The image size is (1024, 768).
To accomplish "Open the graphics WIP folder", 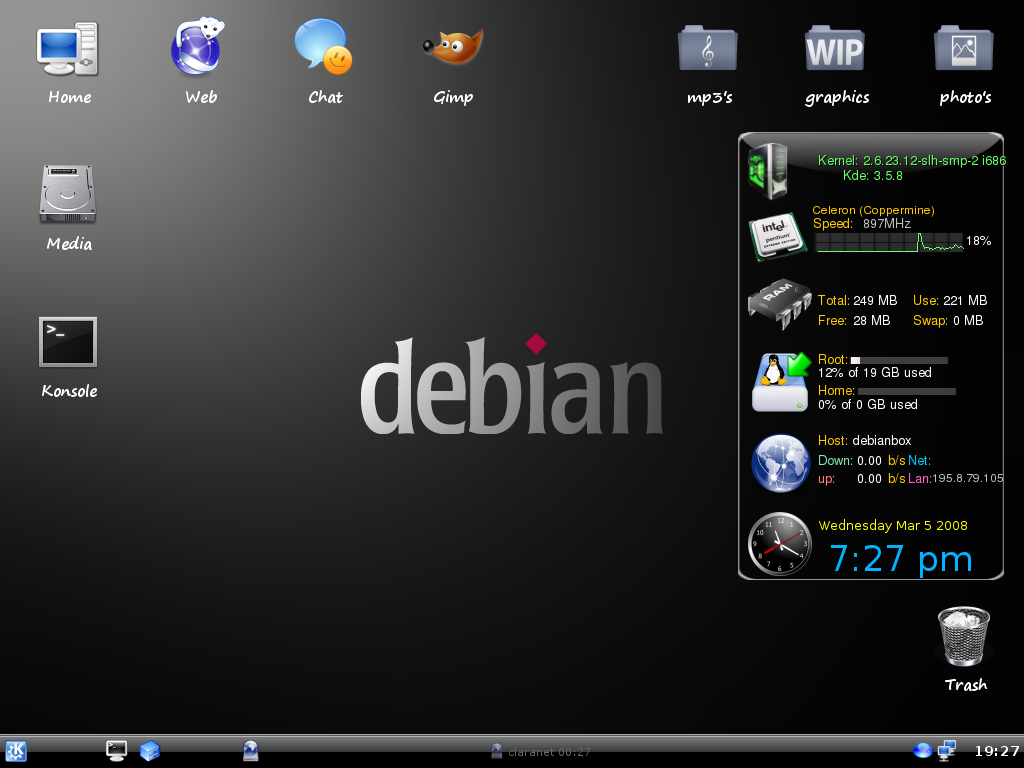I will (x=835, y=48).
